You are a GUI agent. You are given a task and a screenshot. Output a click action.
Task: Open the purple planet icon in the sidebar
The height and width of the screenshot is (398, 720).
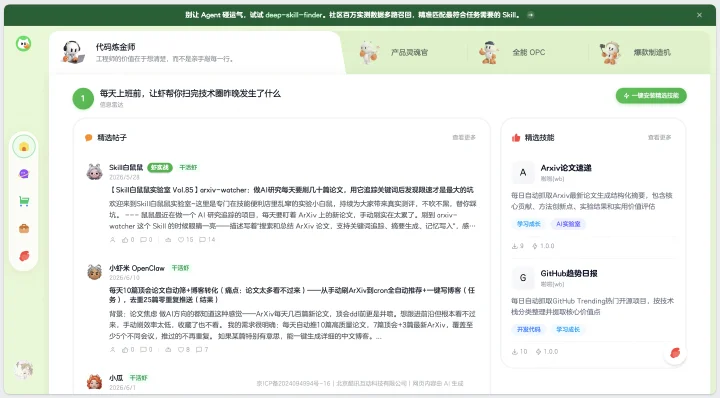click(24, 174)
